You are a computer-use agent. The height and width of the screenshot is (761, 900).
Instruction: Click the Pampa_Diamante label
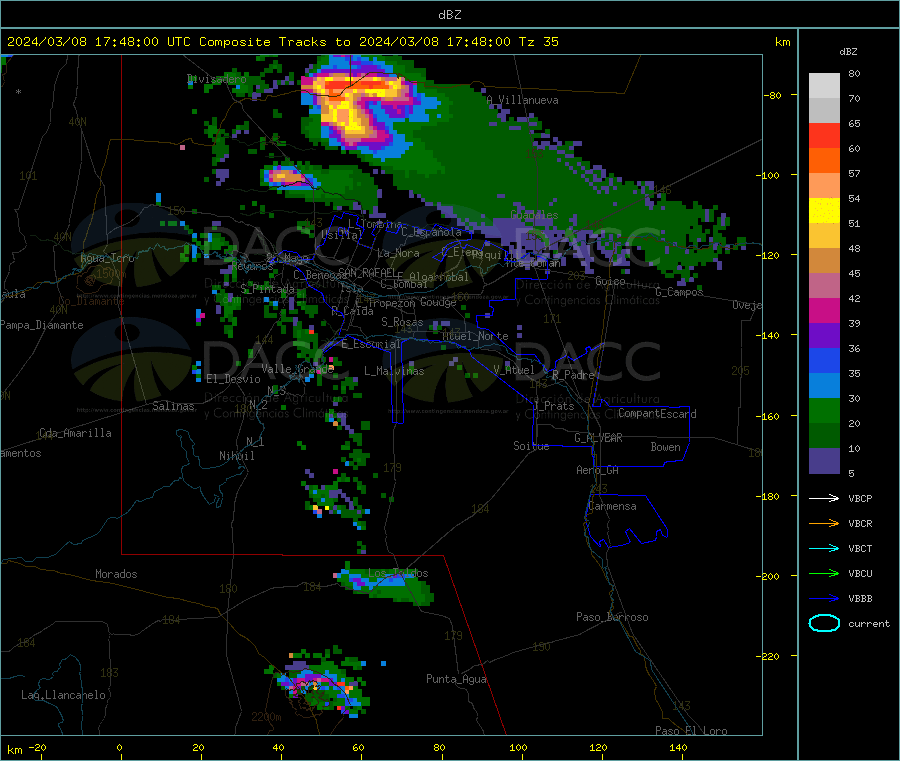coord(41,325)
